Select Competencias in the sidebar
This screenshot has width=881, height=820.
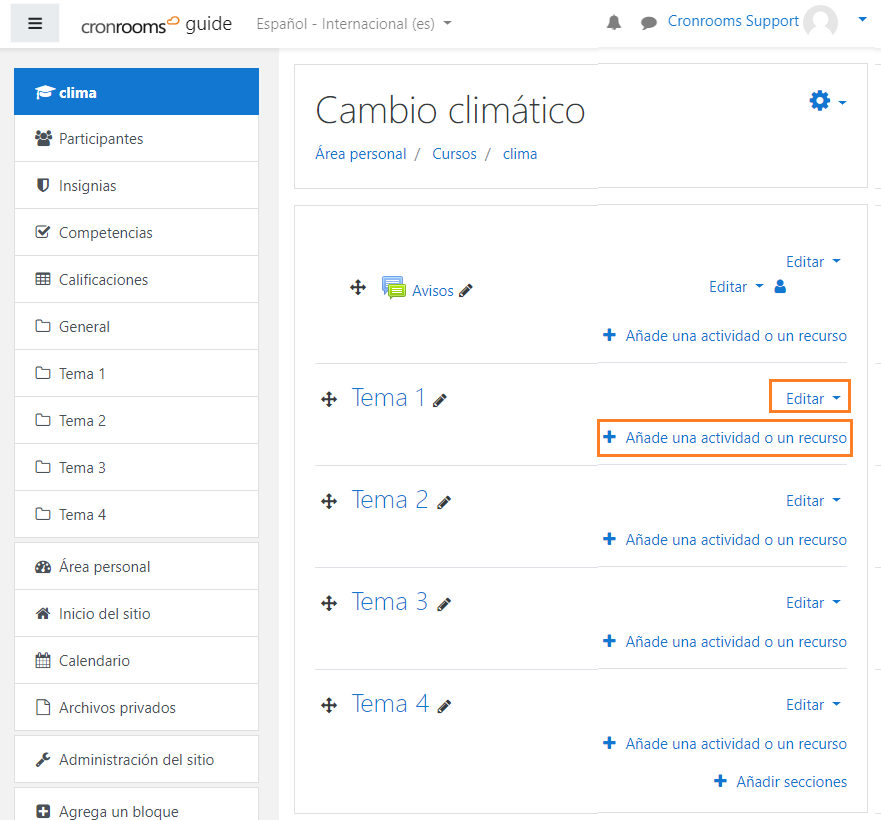(x=136, y=232)
